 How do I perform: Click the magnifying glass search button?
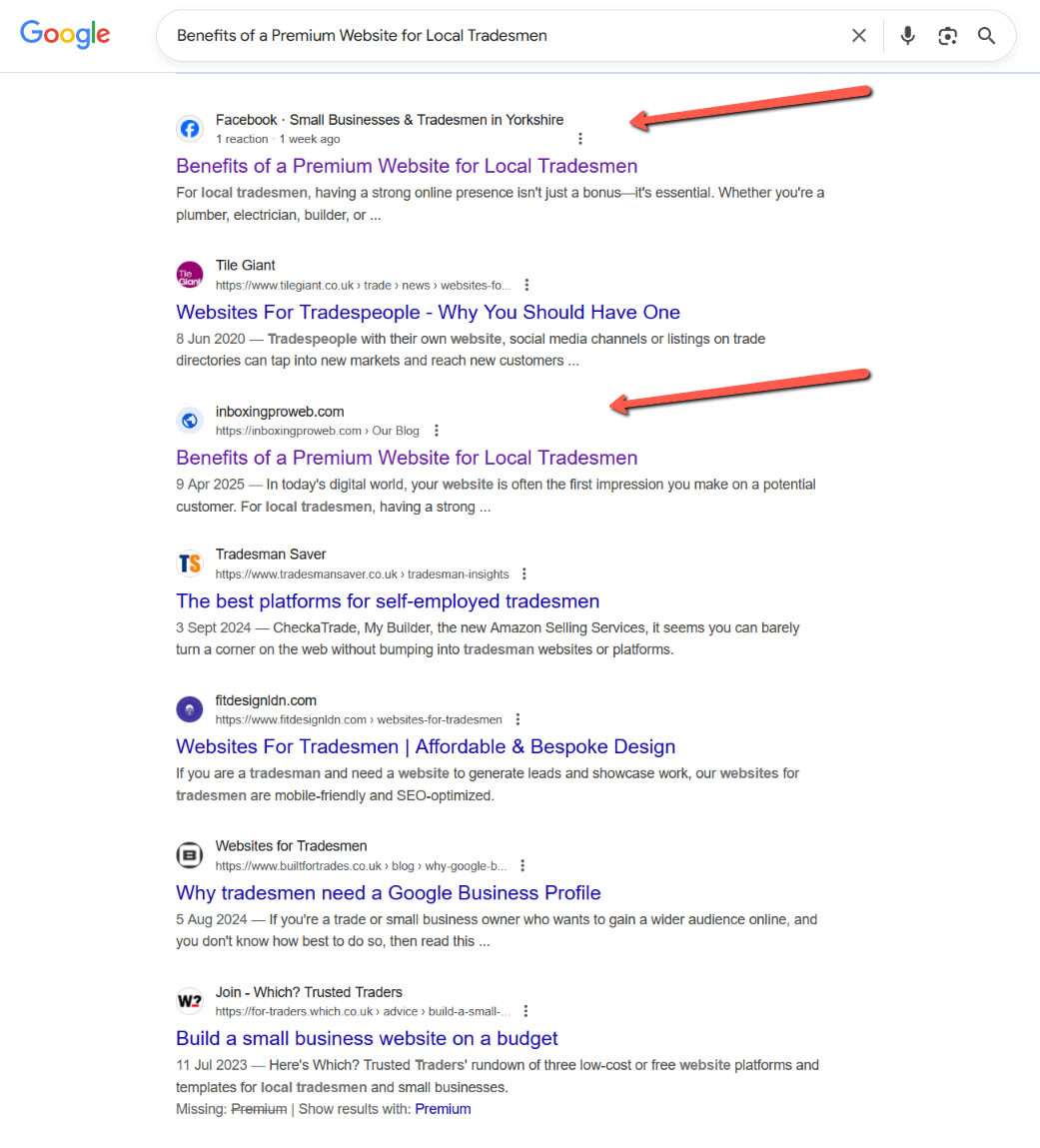987,35
